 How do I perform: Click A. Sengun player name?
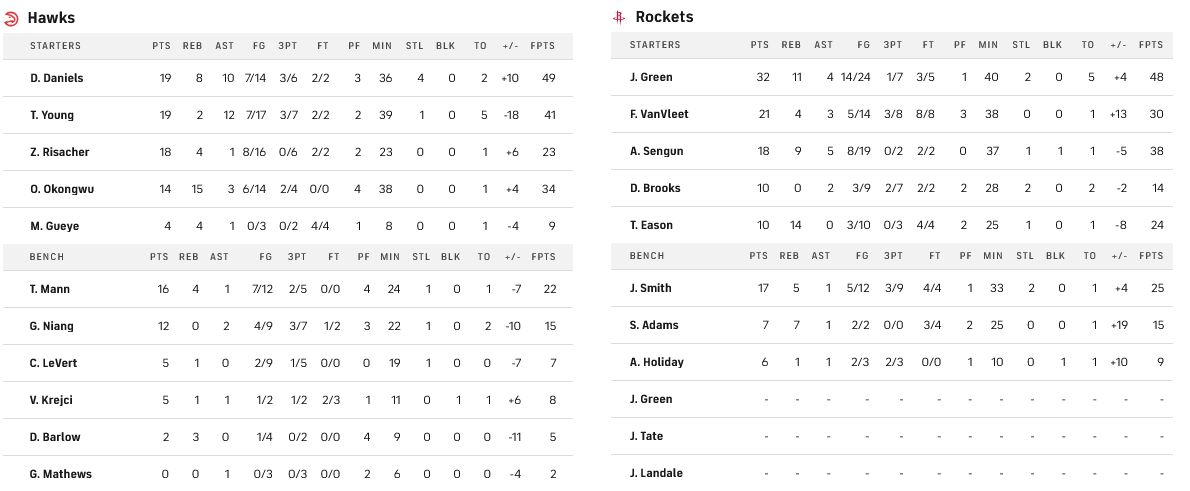click(x=654, y=151)
